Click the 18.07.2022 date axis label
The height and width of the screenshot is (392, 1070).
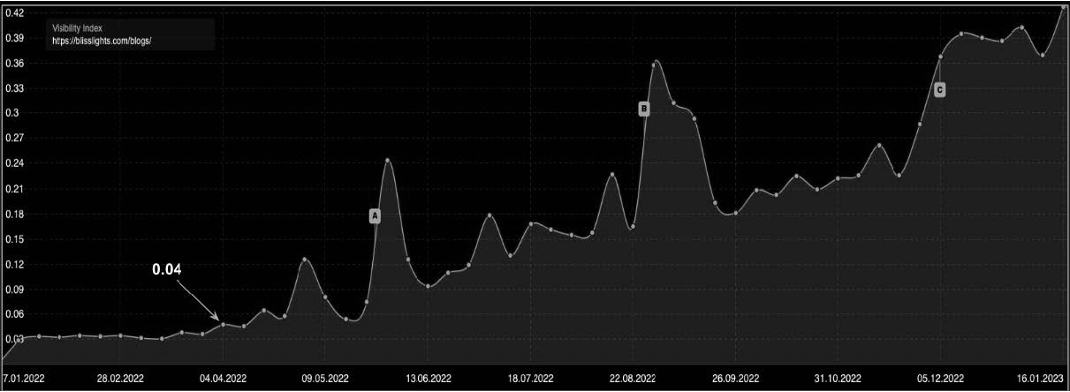tap(530, 377)
